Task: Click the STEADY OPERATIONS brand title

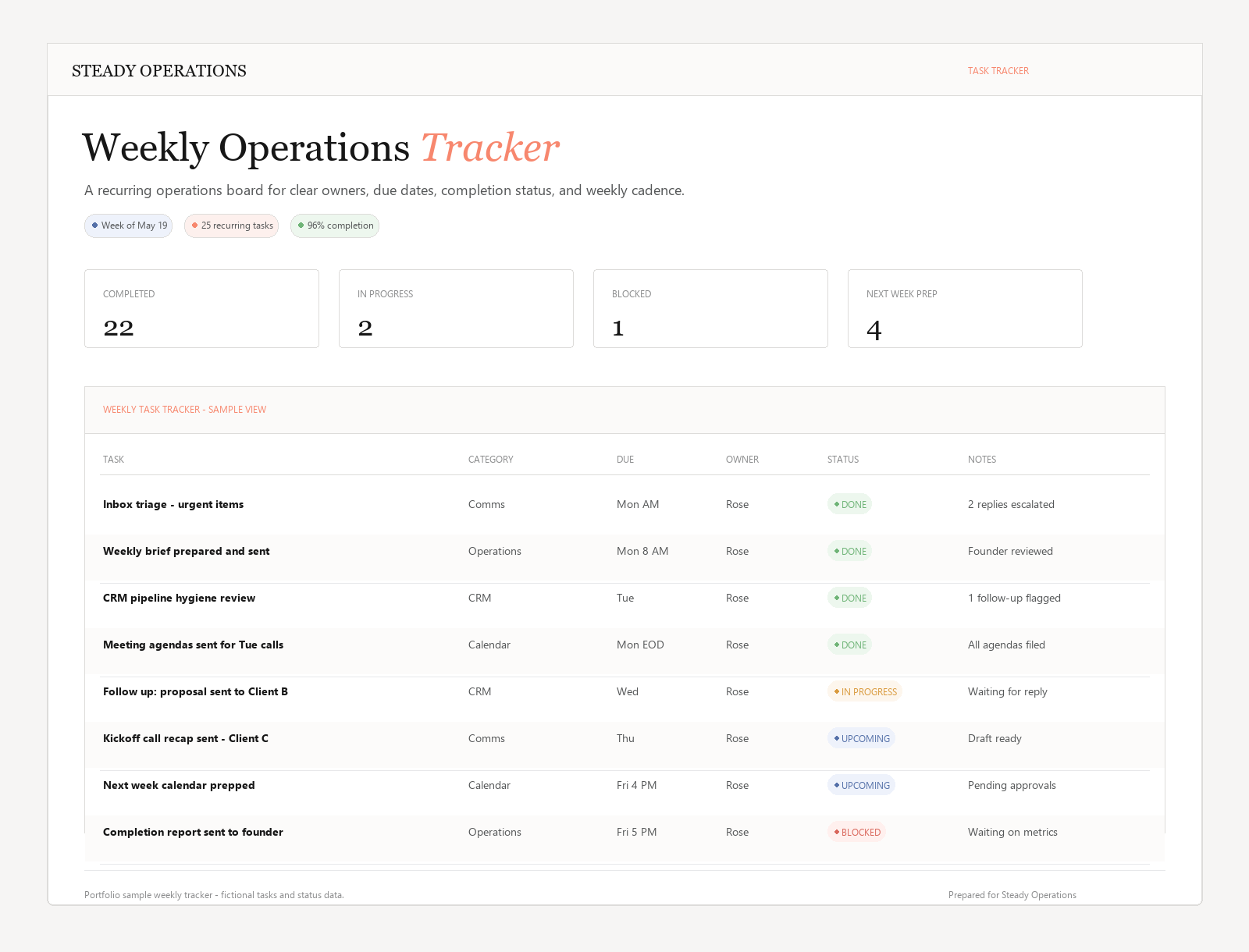Action: click(159, 71)
